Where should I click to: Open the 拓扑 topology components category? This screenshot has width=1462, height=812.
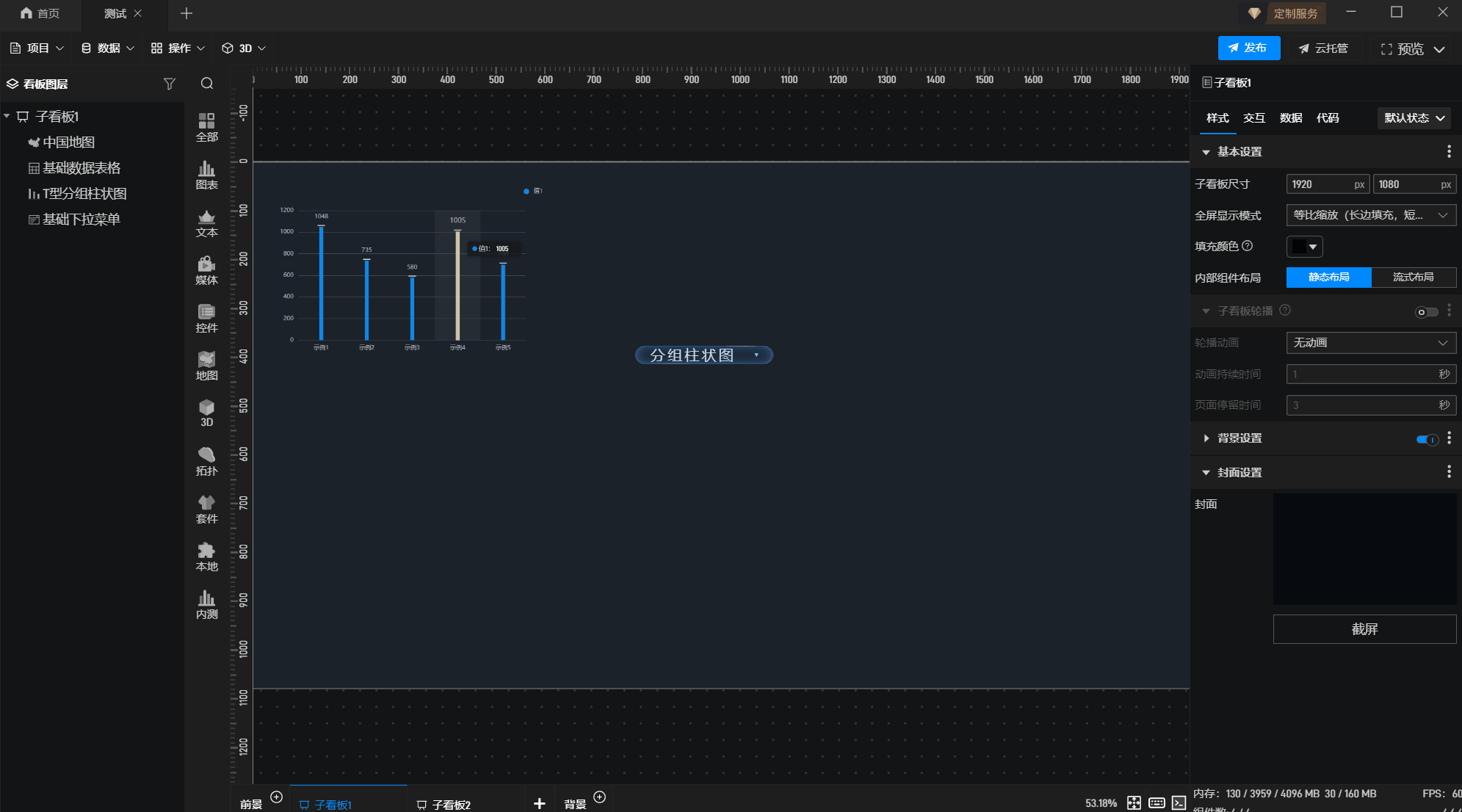tap(206, 461)
